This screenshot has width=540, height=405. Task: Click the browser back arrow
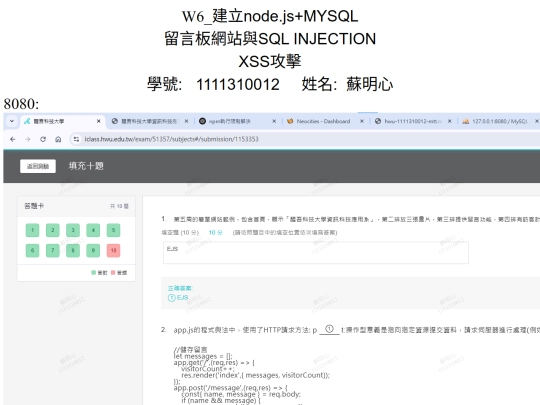[13, 139]
